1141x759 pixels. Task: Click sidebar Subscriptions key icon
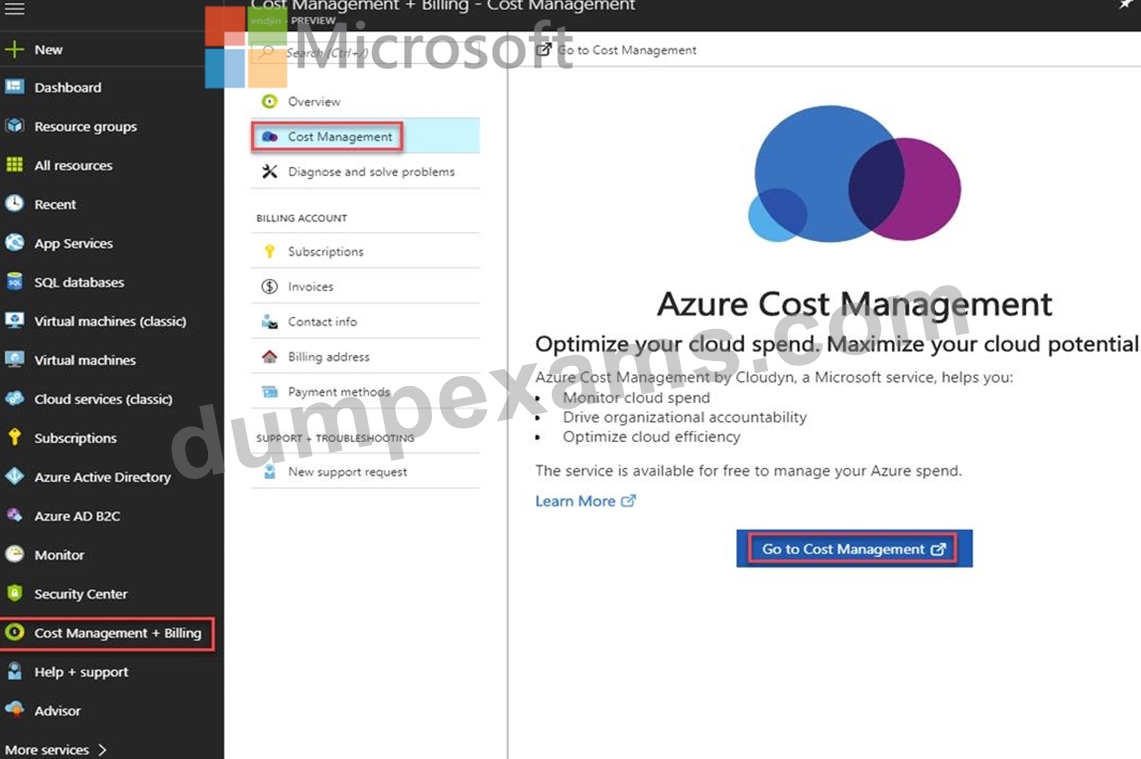15,437
